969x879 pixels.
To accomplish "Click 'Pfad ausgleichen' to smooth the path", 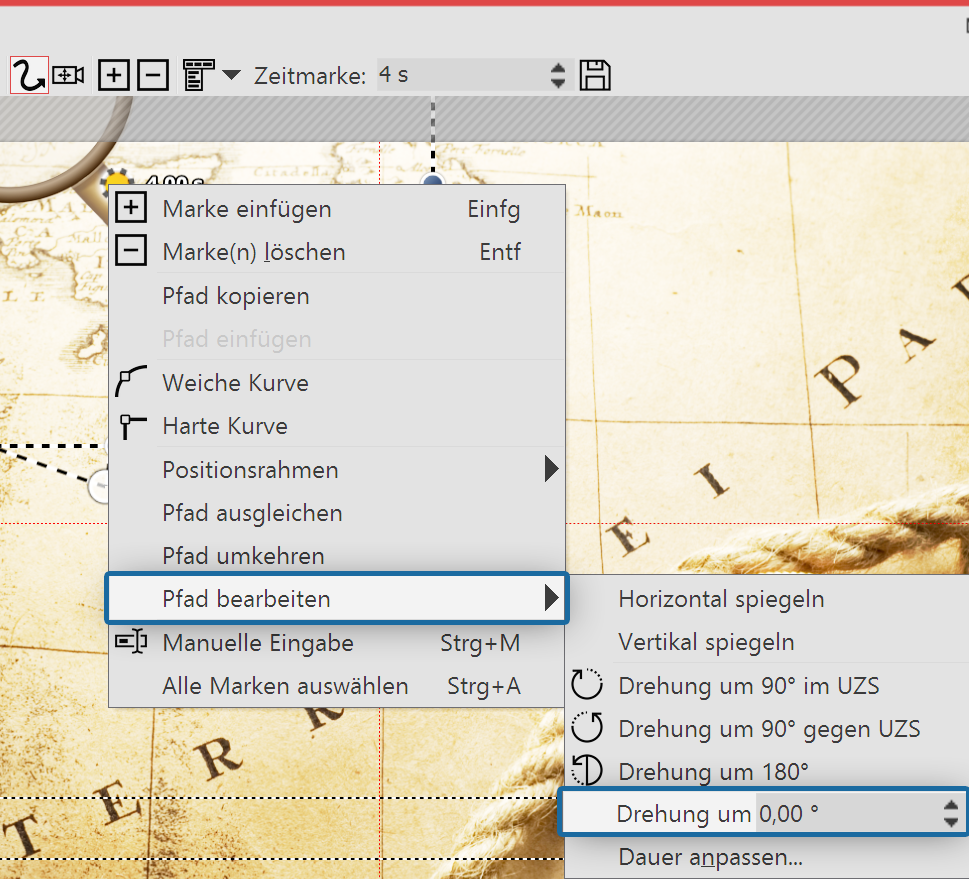I will [252, 512].
